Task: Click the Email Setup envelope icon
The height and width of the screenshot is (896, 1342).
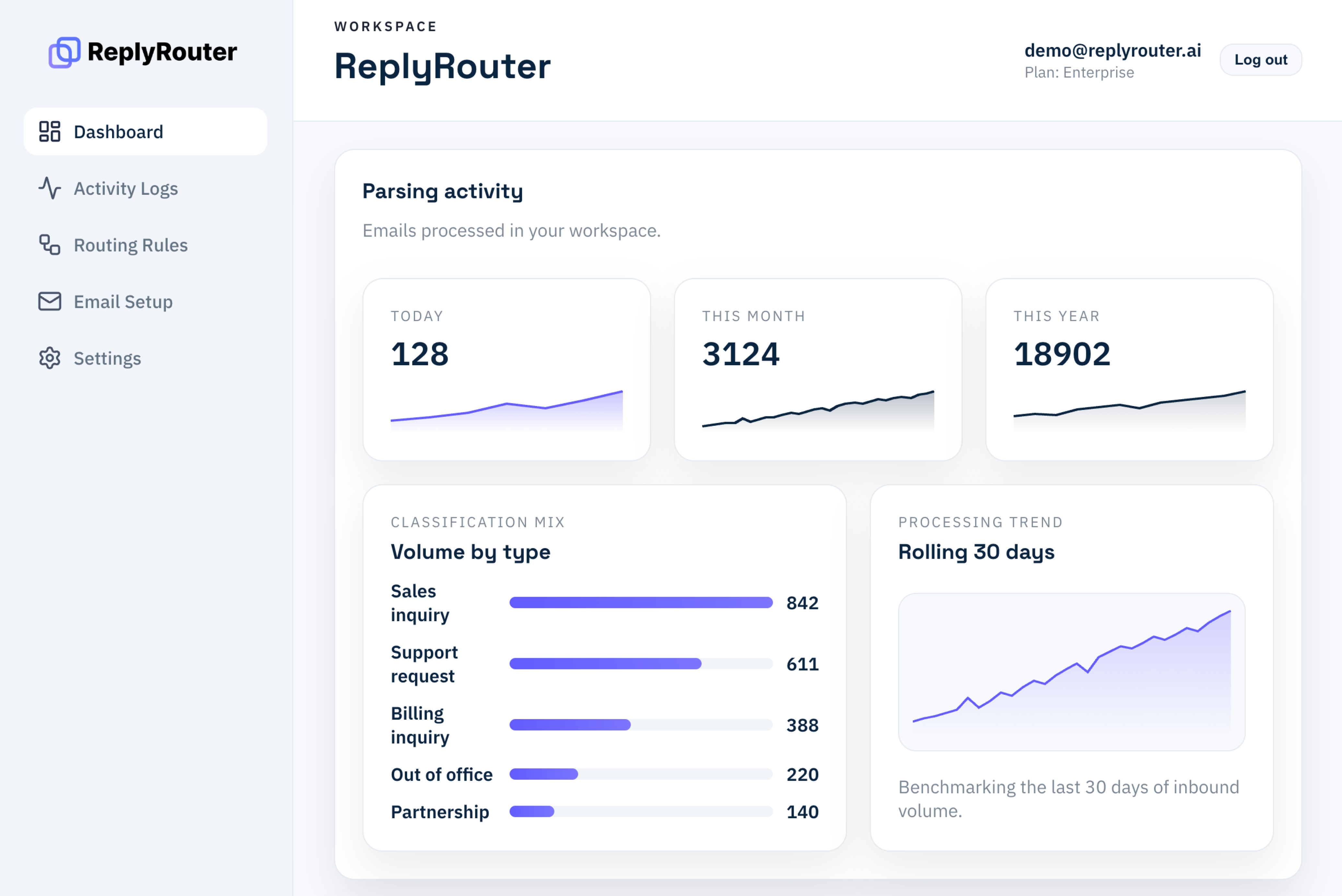Action: (50, 301)
